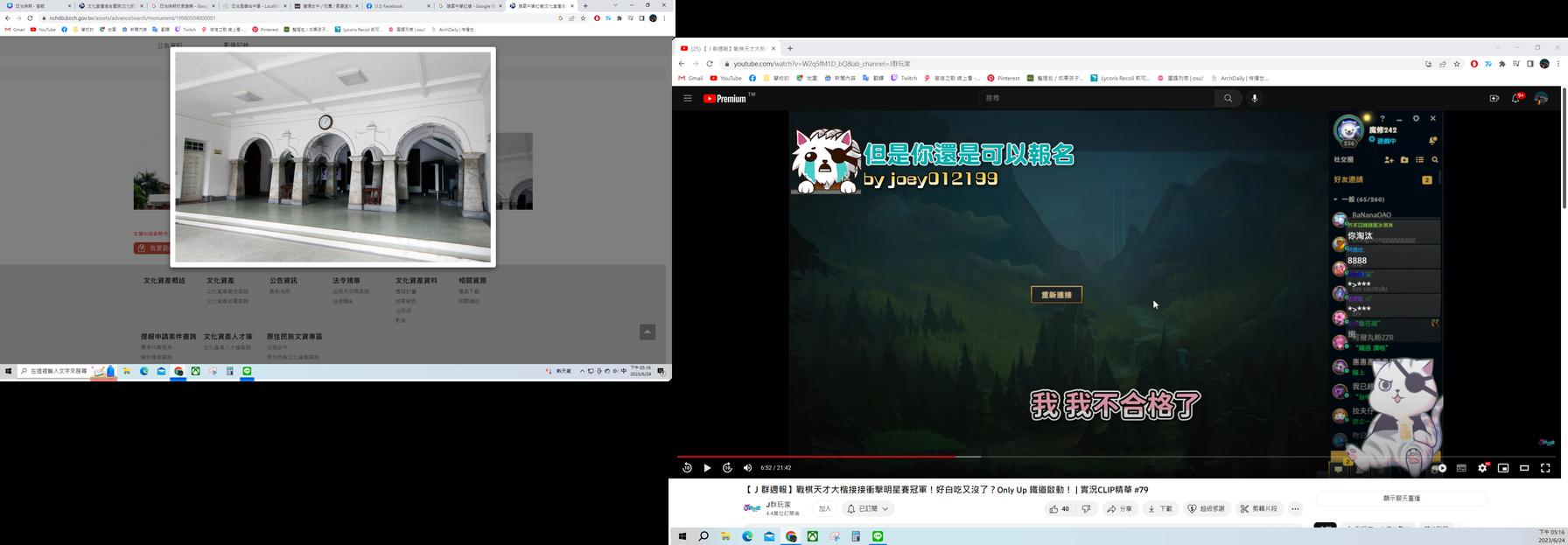Open Chrome menu in heritage browser window

[664, 17]
